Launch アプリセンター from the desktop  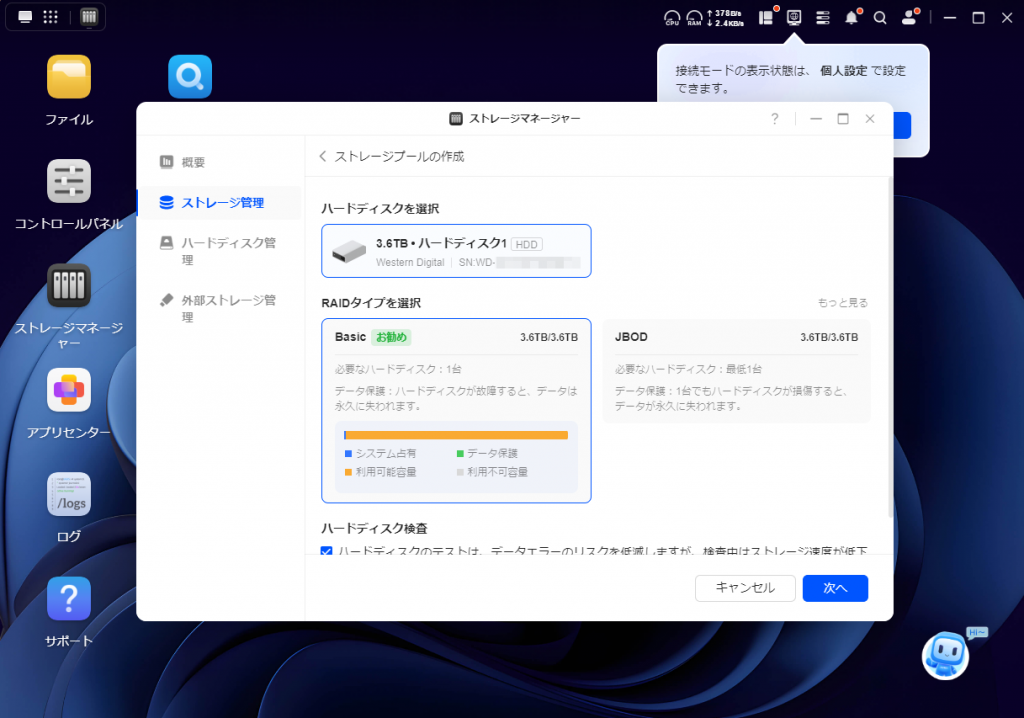69,390
